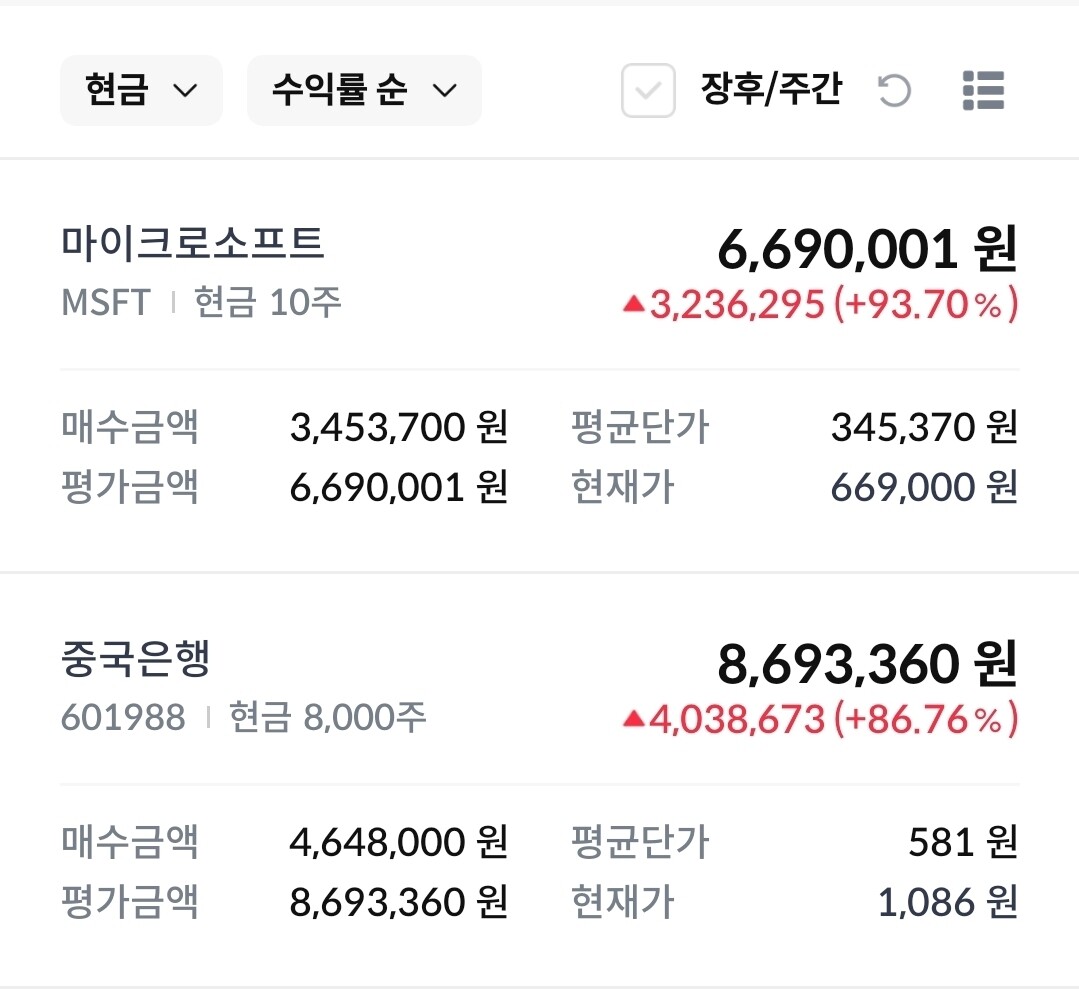Tap the 현금 8,000주 holding label
The width and height of the screenshot is (1079, 990).
pyautogui.click(x=328, y=717)
